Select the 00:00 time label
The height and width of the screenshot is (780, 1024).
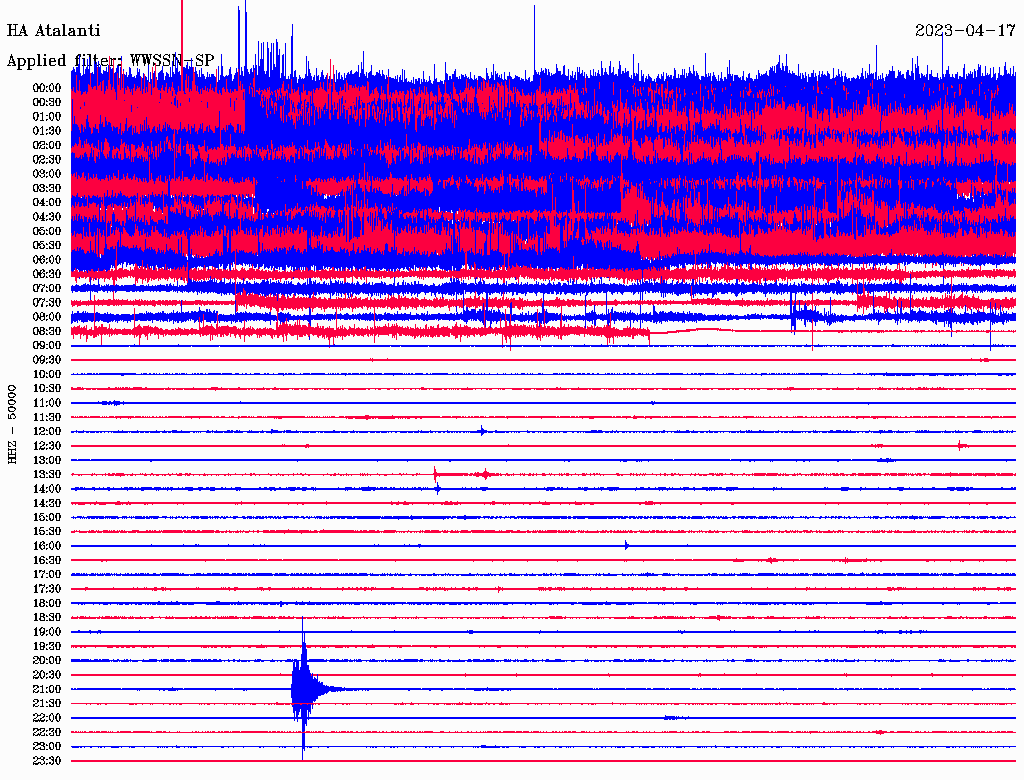pos(47,88)
